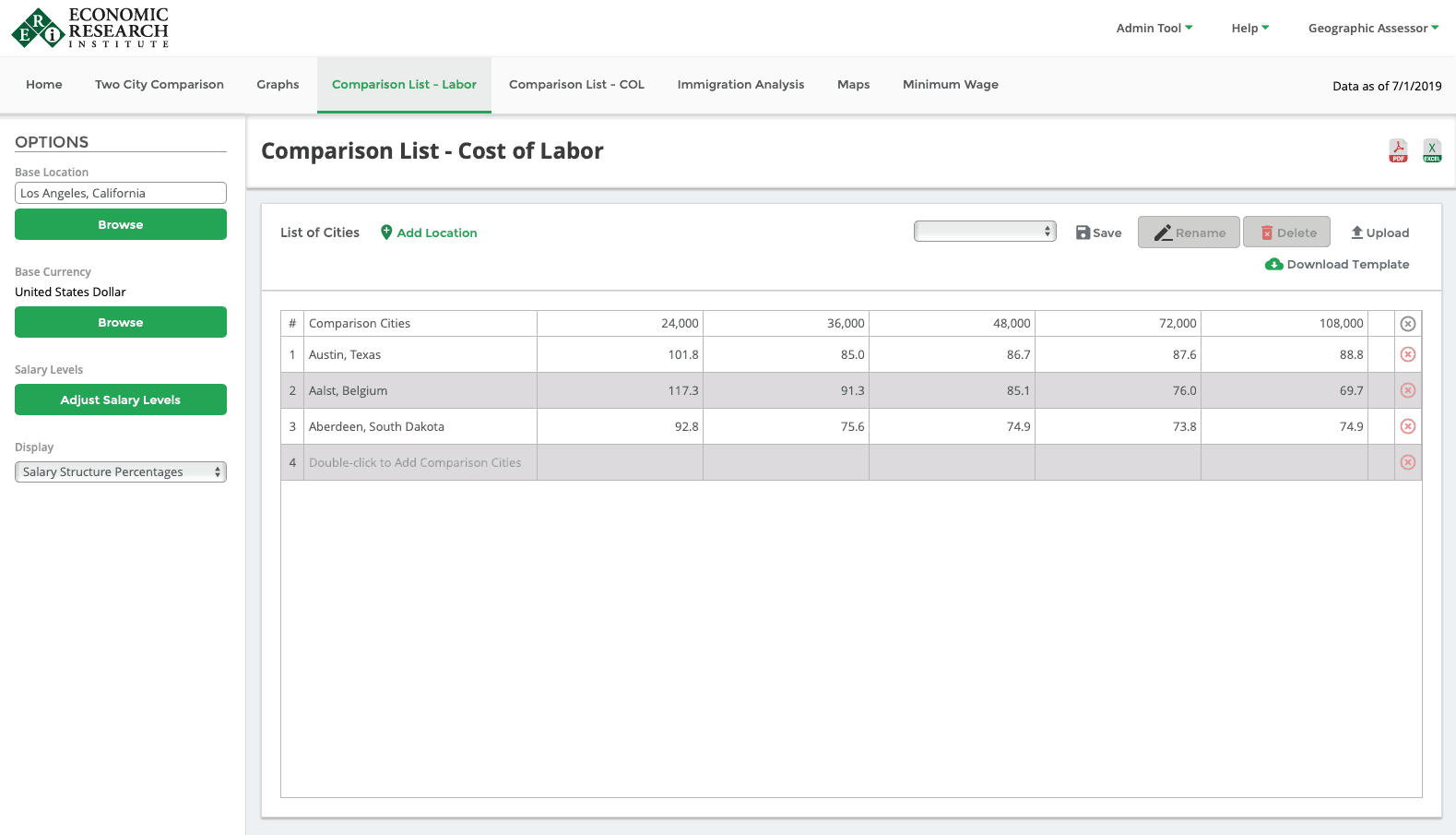This screenshot has height=835, width=1456.
Task: Upload a list of cities
Action: pos(1379,233)
